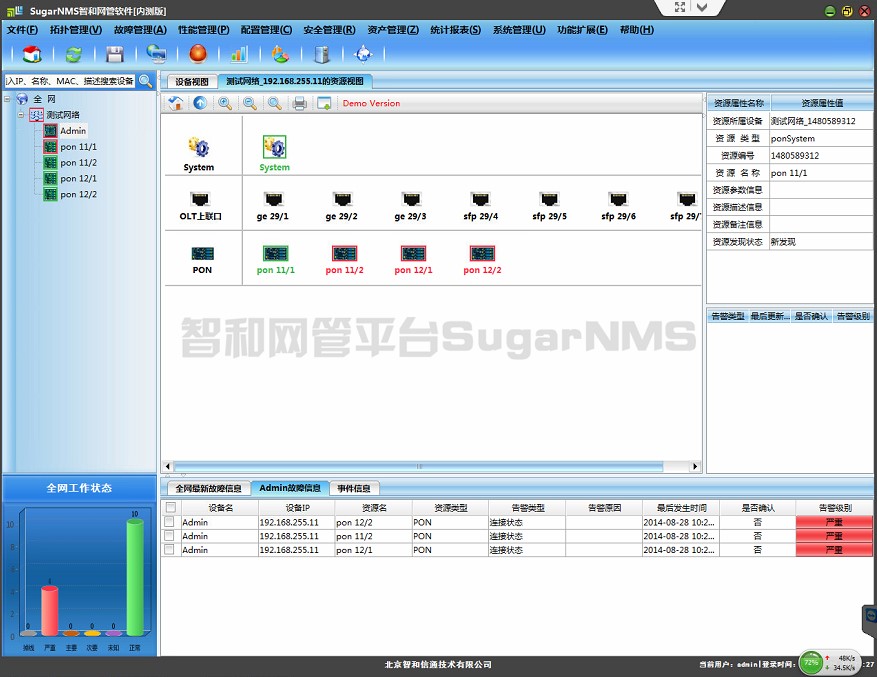Tick the select-all checkbox in alarm table header

pos(171,507)
